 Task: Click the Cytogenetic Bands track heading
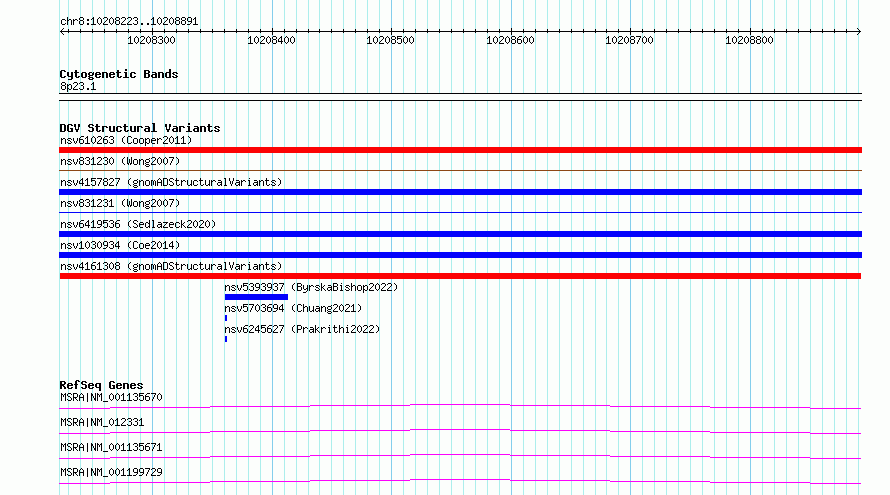tap(119, 74)
